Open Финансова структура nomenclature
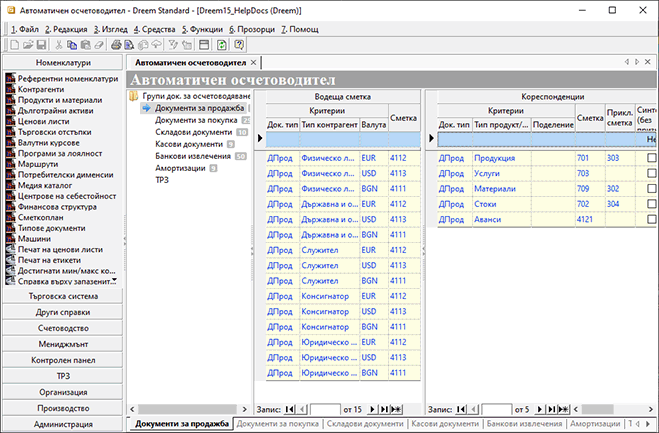 (x=57, y=207)
